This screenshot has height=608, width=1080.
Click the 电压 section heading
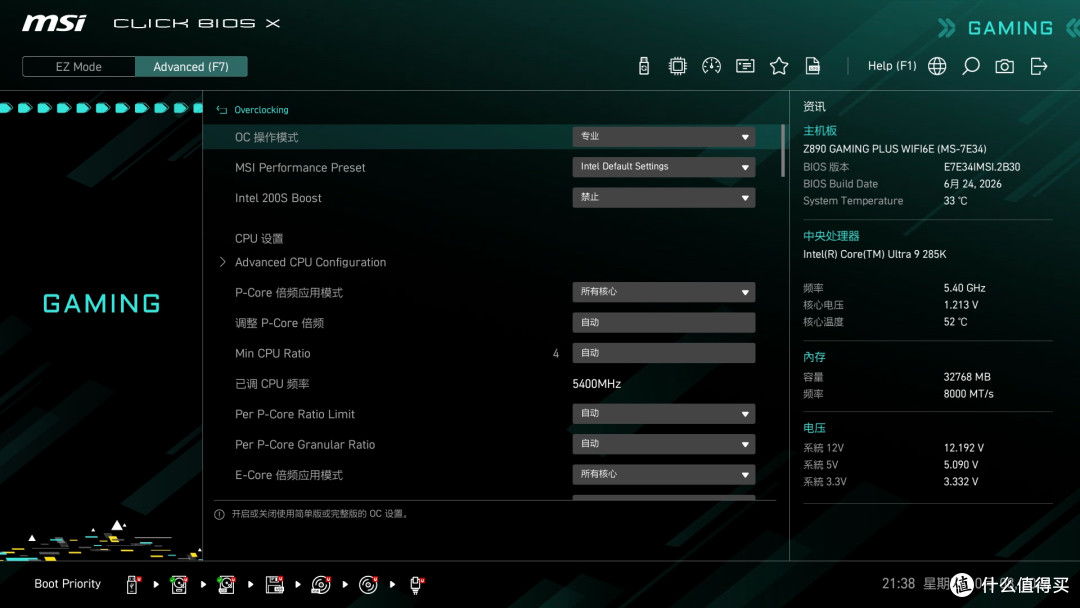click(x=814, y=428)
